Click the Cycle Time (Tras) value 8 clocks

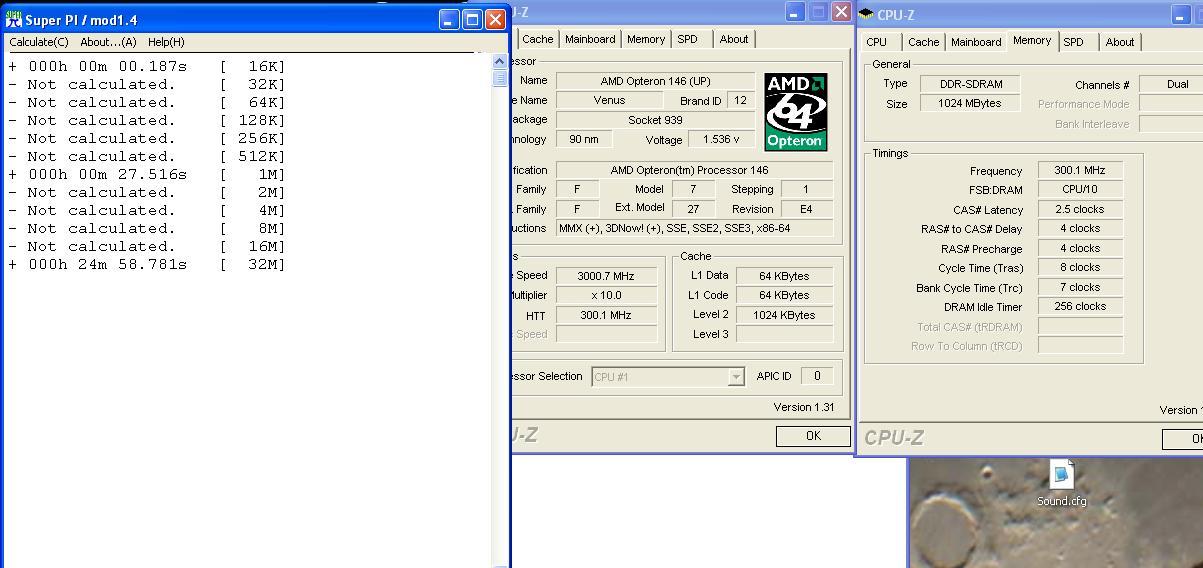click(1080, 268)
